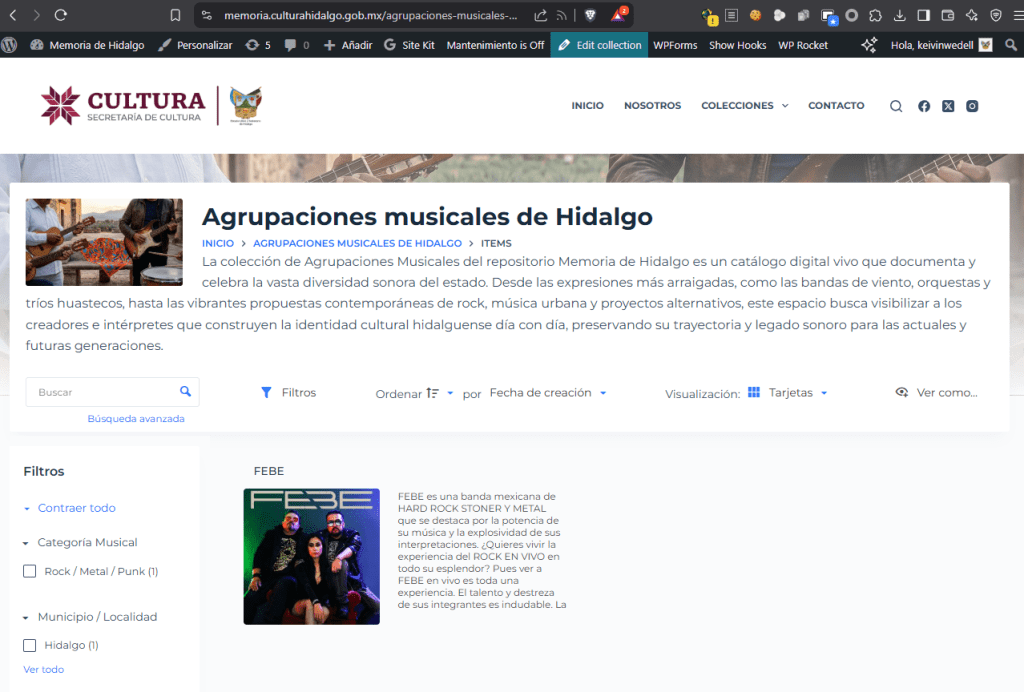
Task: Open the Tarjetas visualization dropdown
Action: (797, 393)
